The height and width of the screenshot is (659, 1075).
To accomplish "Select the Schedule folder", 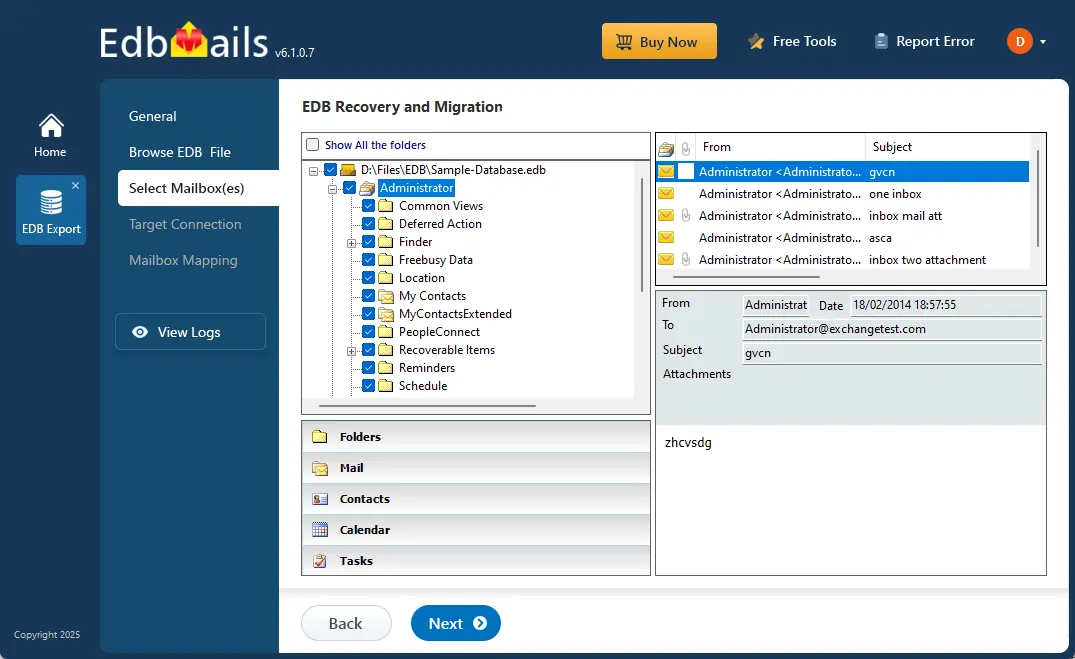I will point(422,385).
